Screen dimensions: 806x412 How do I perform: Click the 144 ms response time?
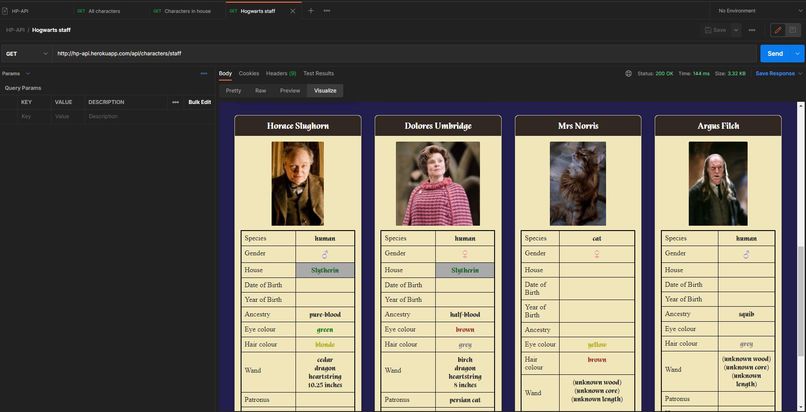pyautogui.click(x=701, y=73)
